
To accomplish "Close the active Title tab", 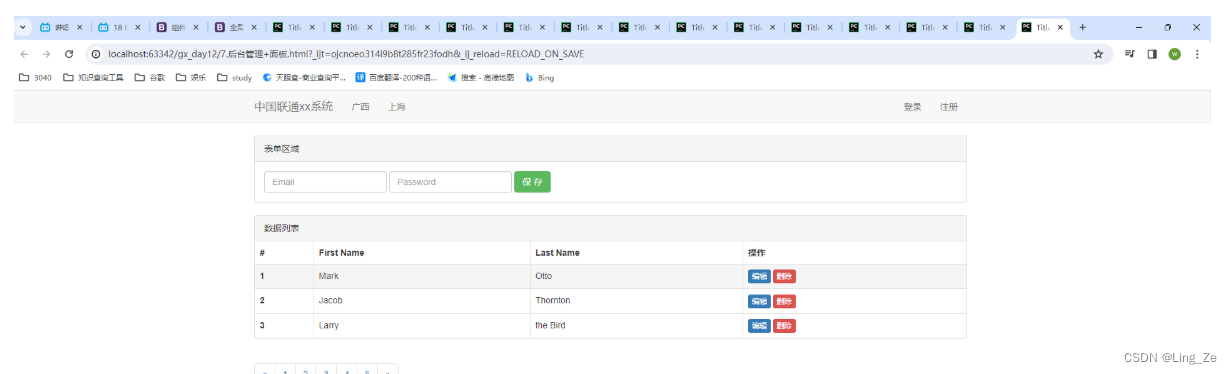I will pos(1059,27).
